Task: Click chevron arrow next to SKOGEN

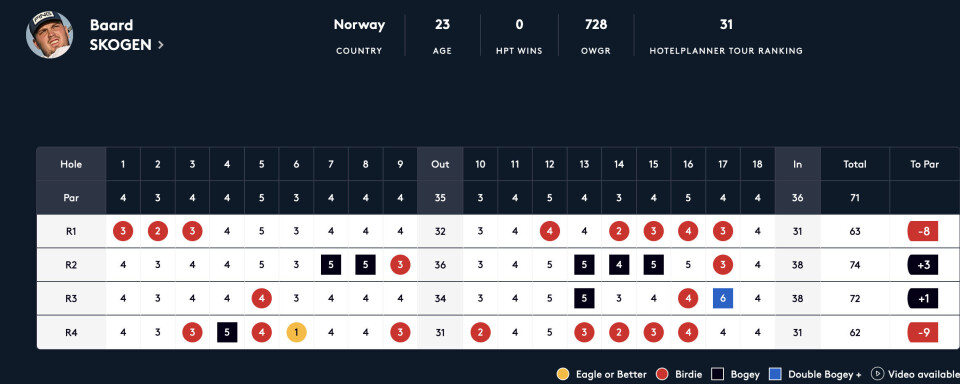Action: [x=160, y=45]
